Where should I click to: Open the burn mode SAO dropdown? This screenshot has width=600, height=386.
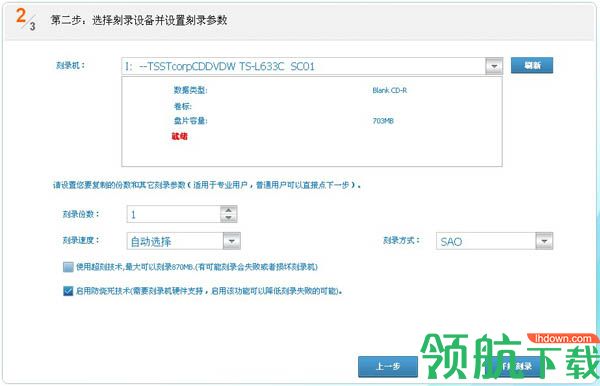click(544, 241)
